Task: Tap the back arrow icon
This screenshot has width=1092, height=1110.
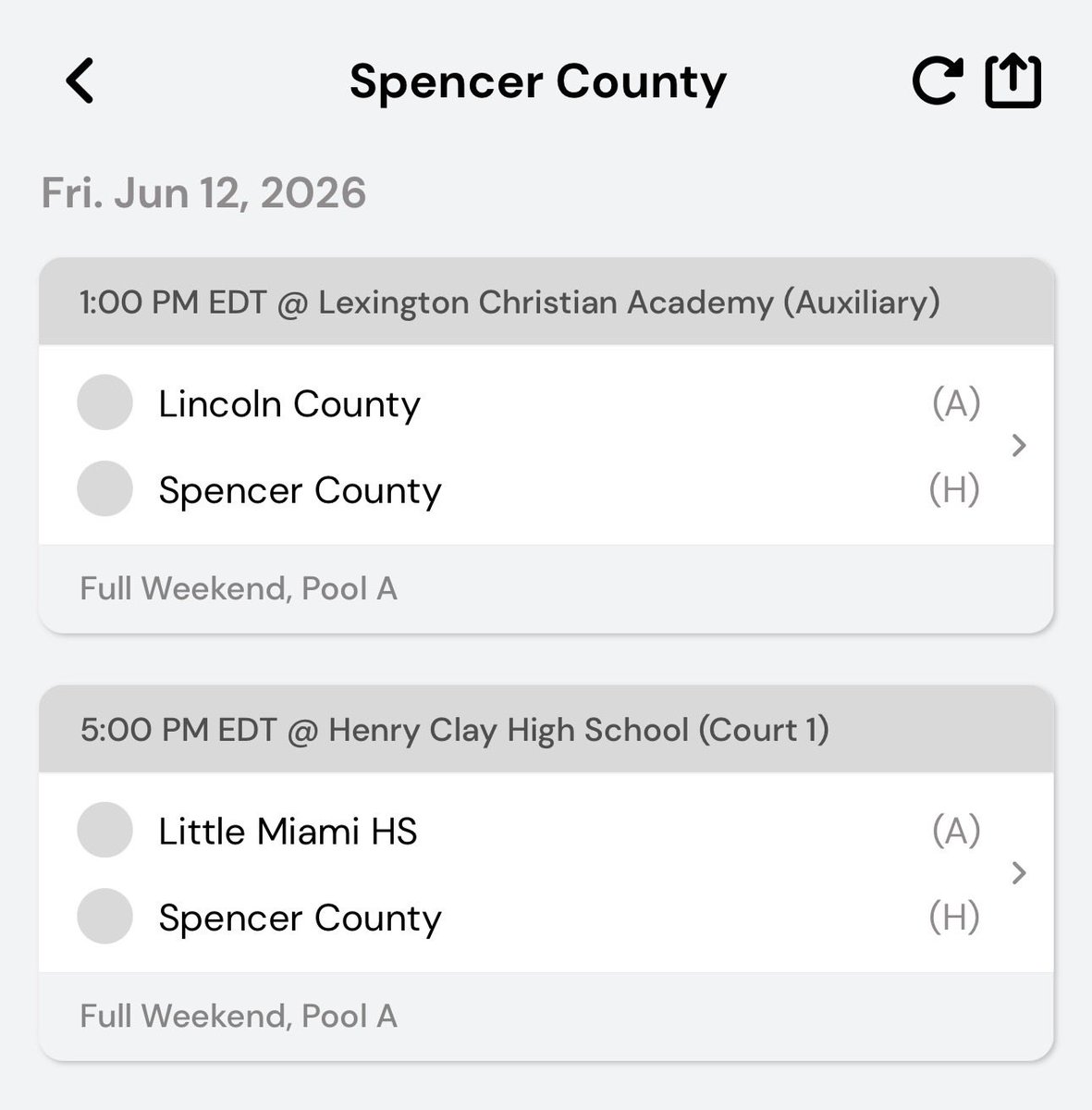Action: [80, 80]
